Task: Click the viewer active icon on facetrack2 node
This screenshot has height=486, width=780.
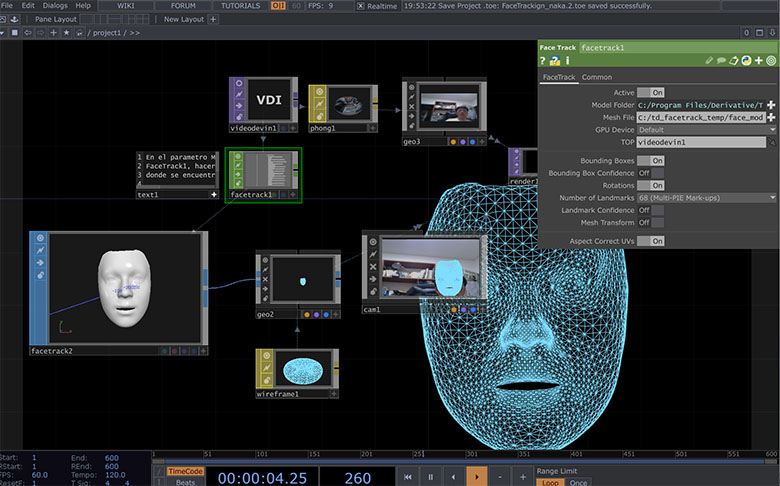Action: point(40,238)
